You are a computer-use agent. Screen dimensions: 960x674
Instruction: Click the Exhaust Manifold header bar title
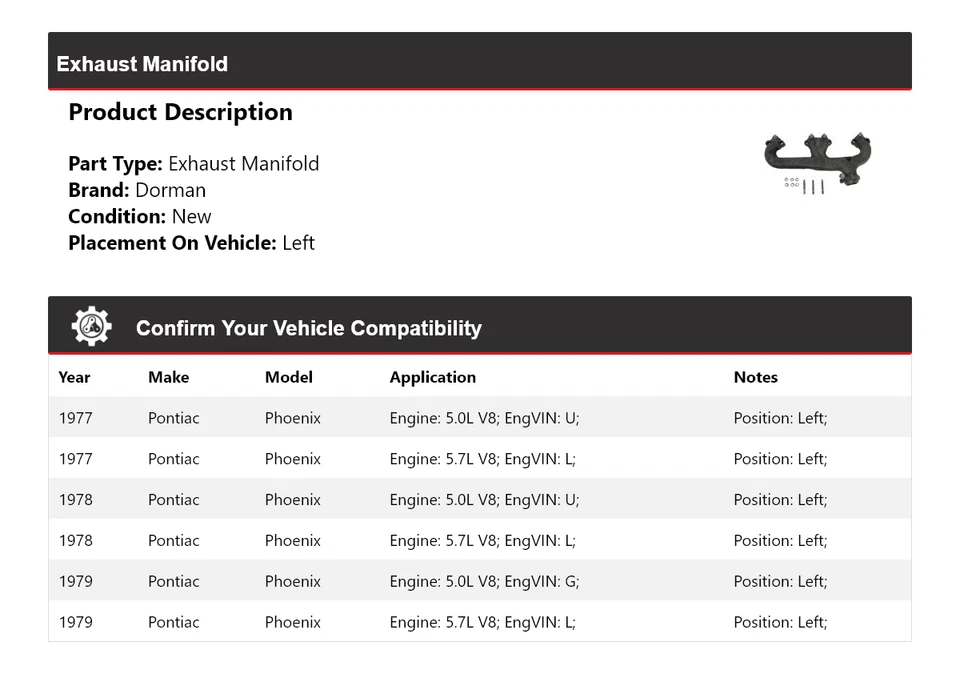click(x=142, y=64)
